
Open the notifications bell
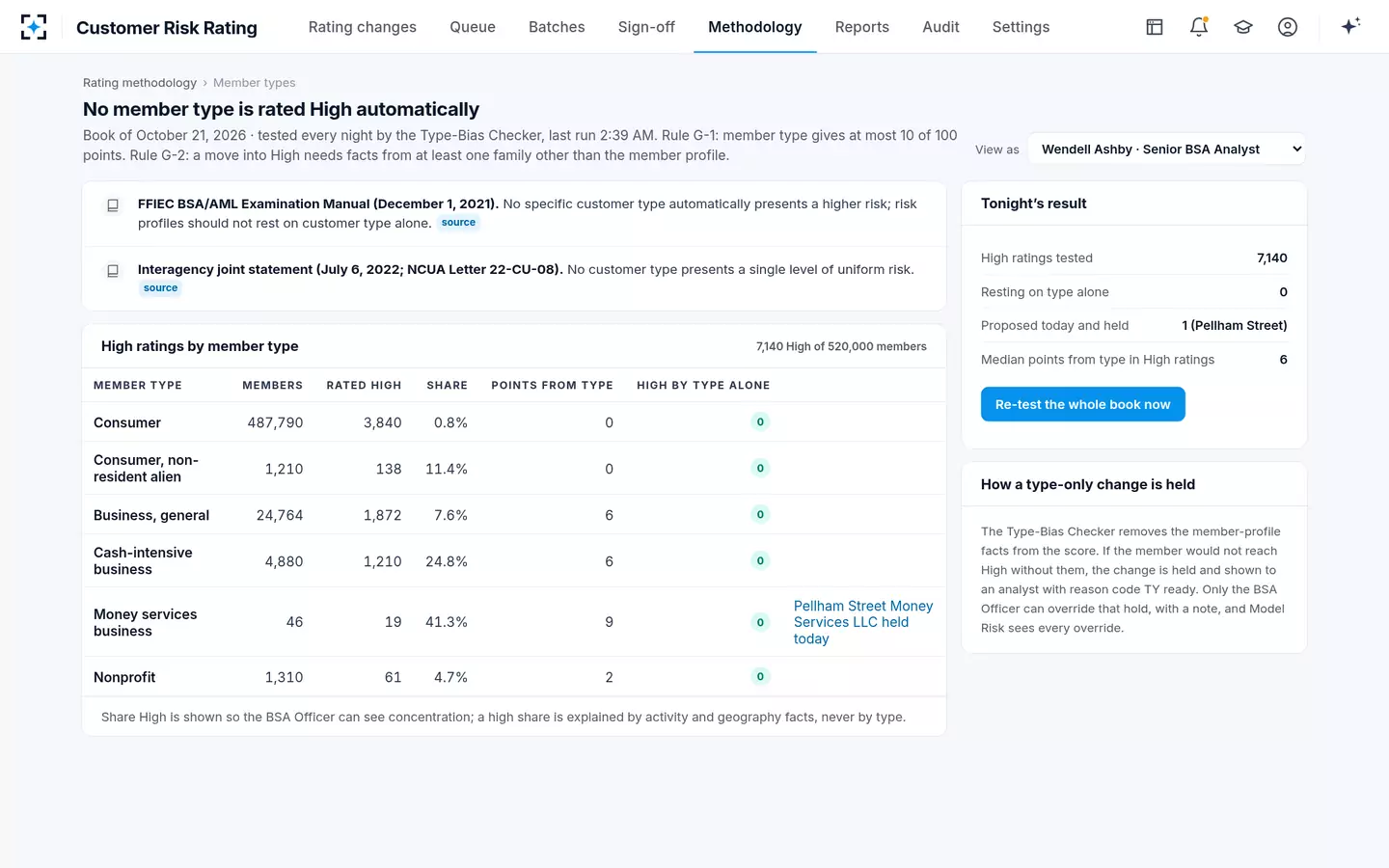point(1199,27)
